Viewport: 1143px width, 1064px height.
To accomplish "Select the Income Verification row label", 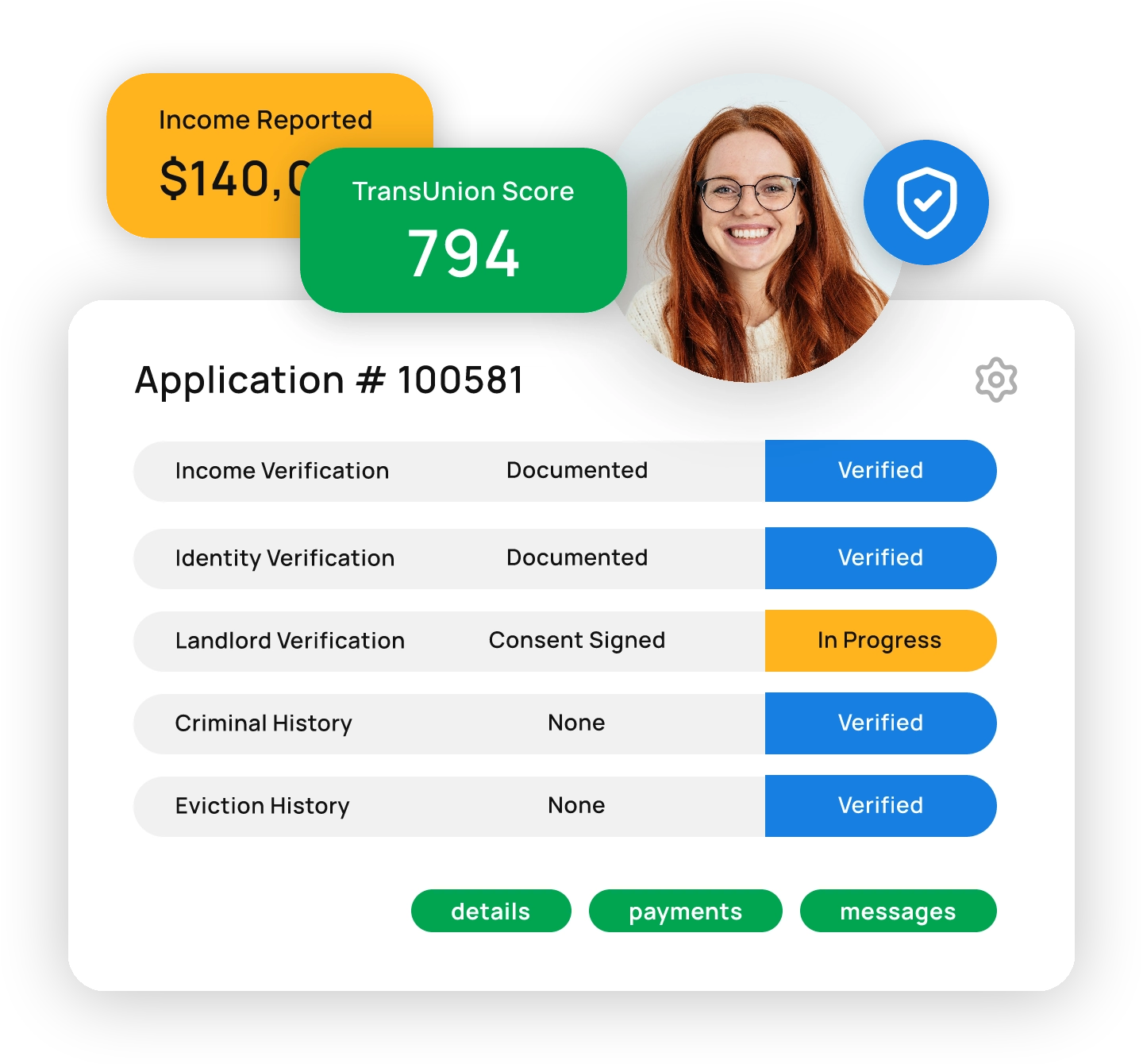I will pyautogui.click(x=282, y=471).
